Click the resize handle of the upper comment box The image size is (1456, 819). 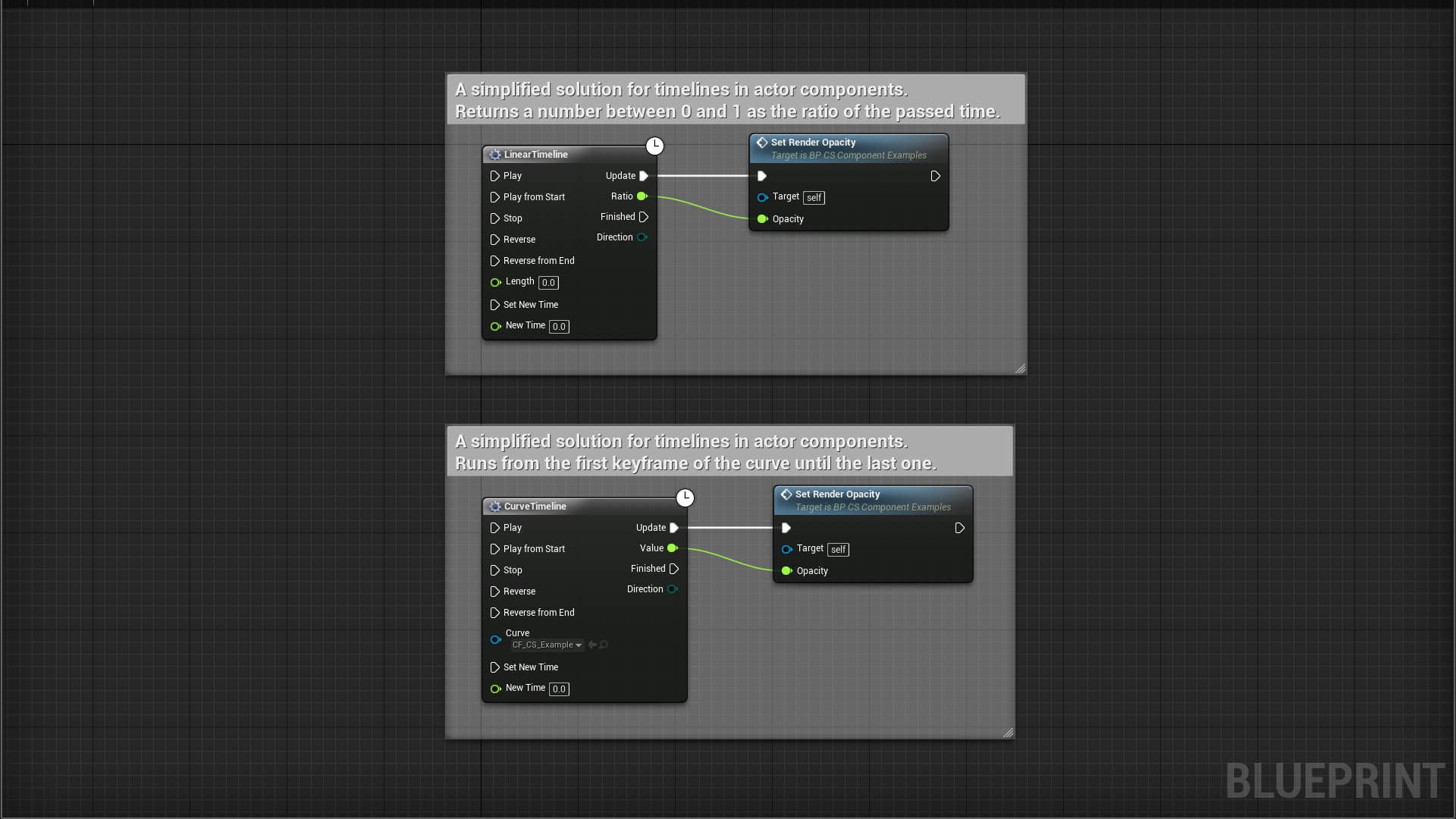point(1021,369)
